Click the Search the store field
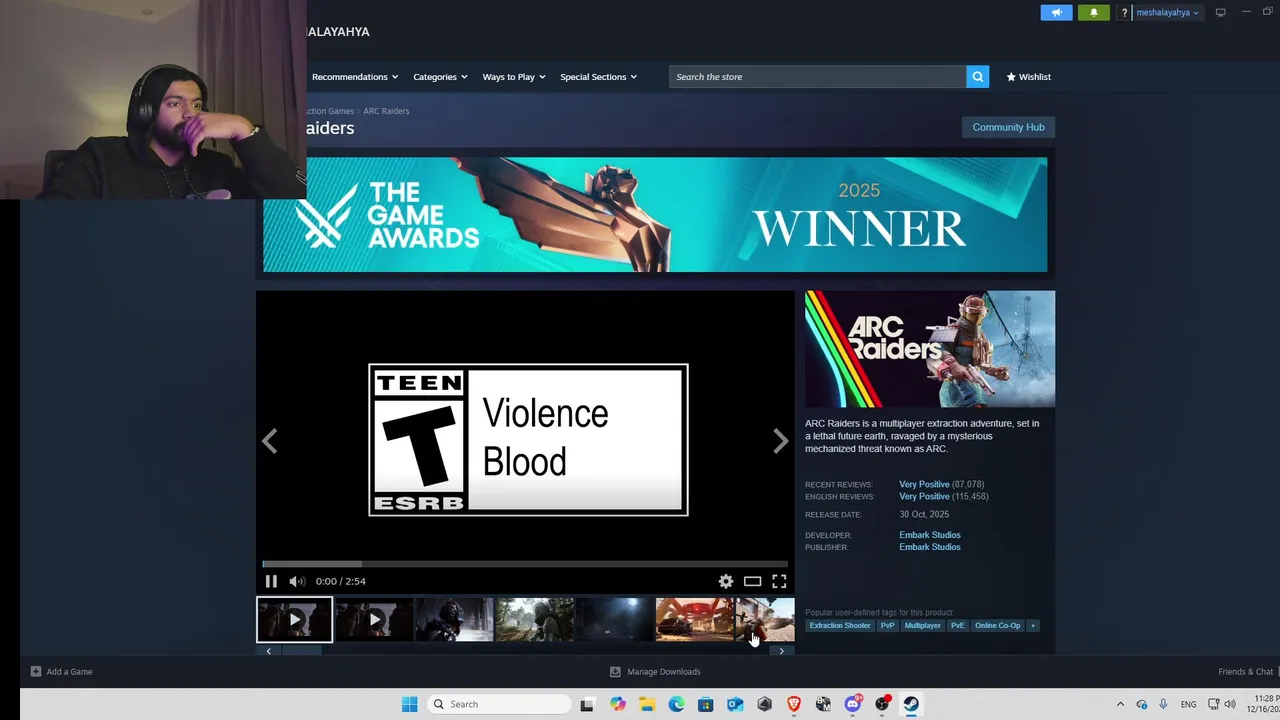 818,77
